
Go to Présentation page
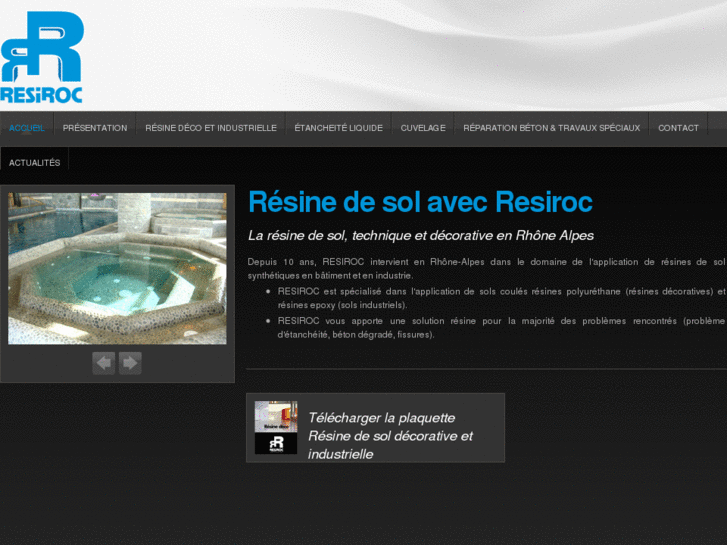click(95, 128)
